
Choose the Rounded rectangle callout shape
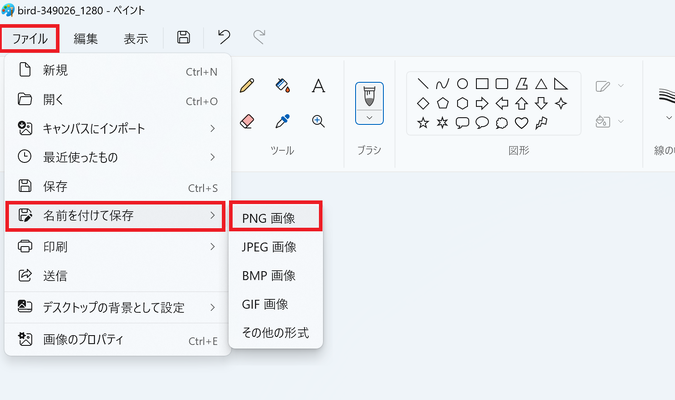point(462,123)
